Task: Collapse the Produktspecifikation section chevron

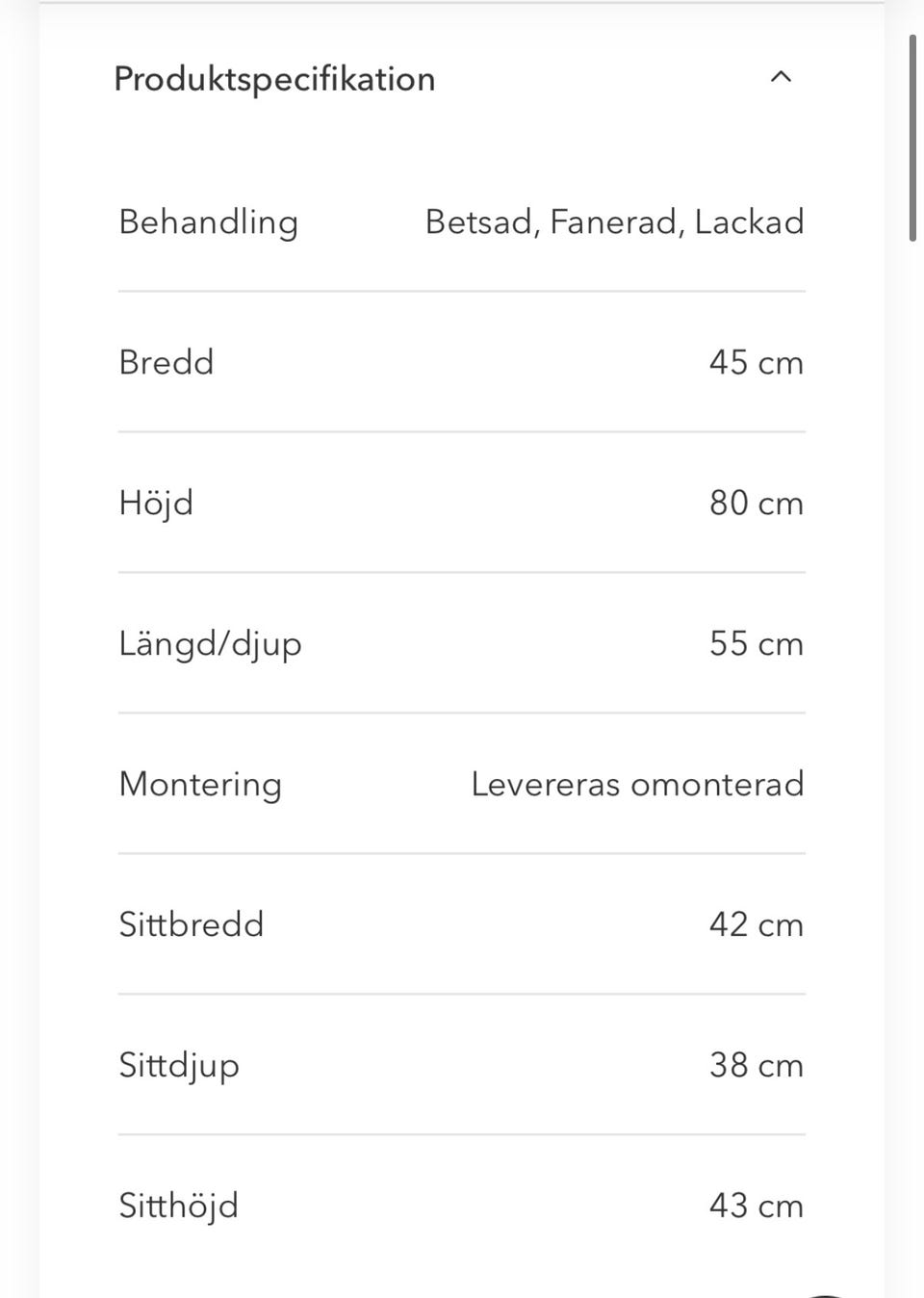Action: 781,77
